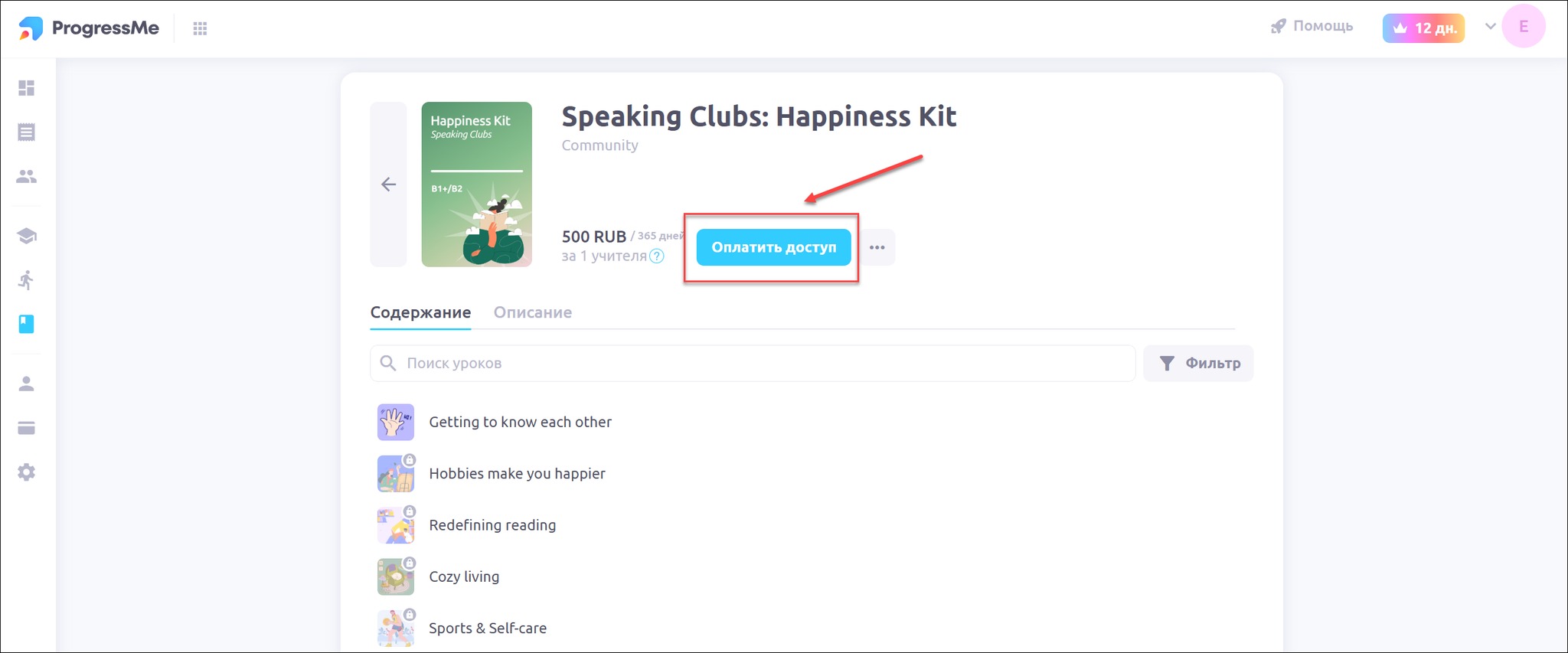Click the 500 RUB price text
1568x653 pixels.
(x=594, y=237)
